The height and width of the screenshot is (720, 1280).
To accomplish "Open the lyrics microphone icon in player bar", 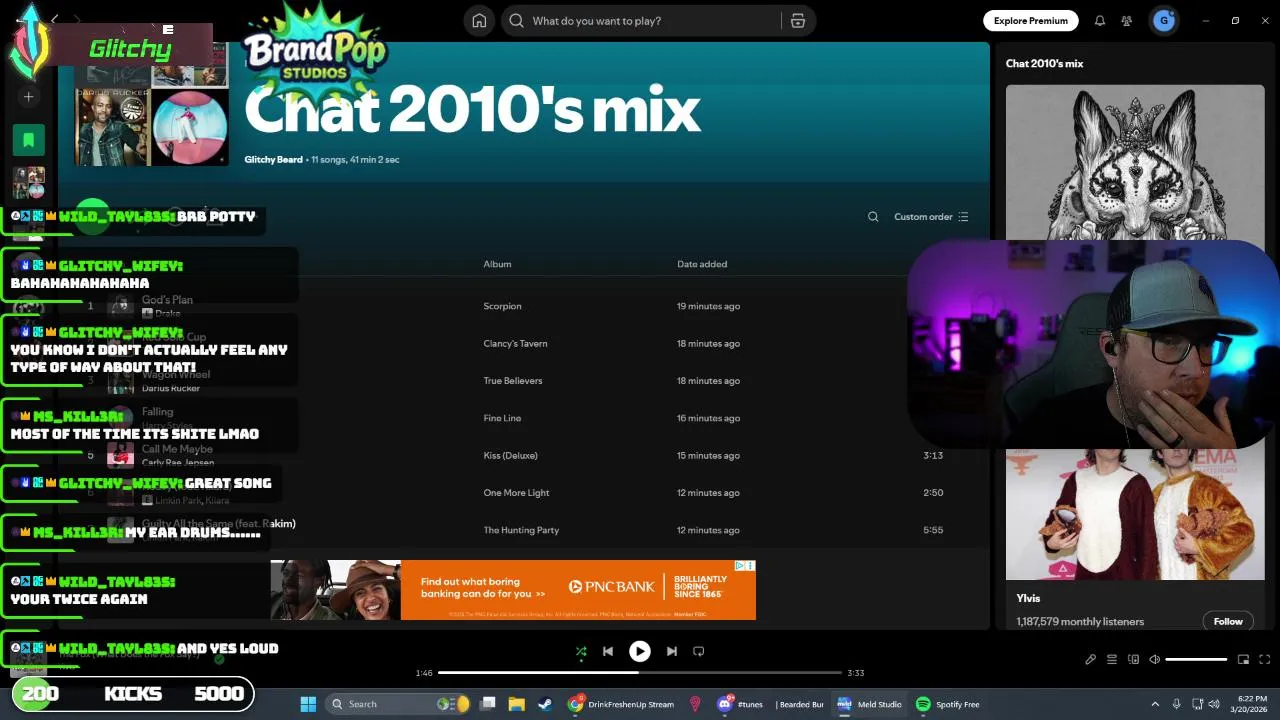I will coord(1090,660).
